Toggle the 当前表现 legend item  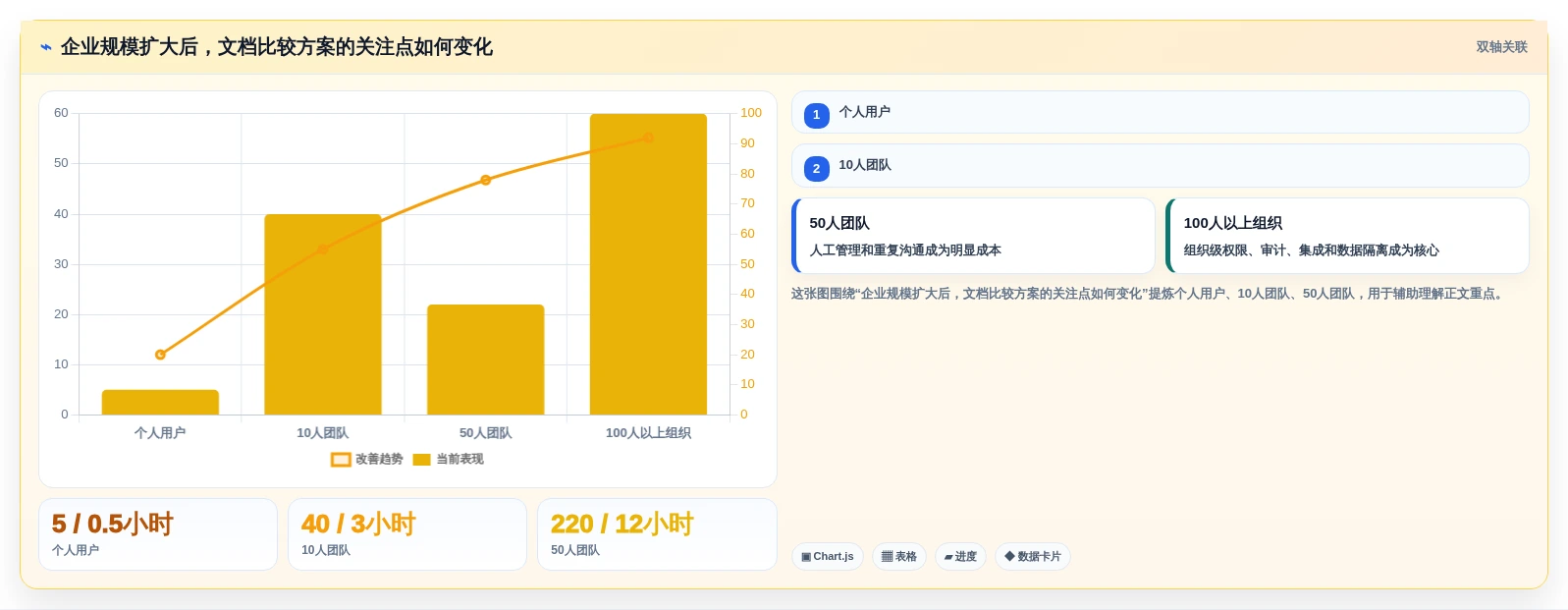tap(448, 459)
